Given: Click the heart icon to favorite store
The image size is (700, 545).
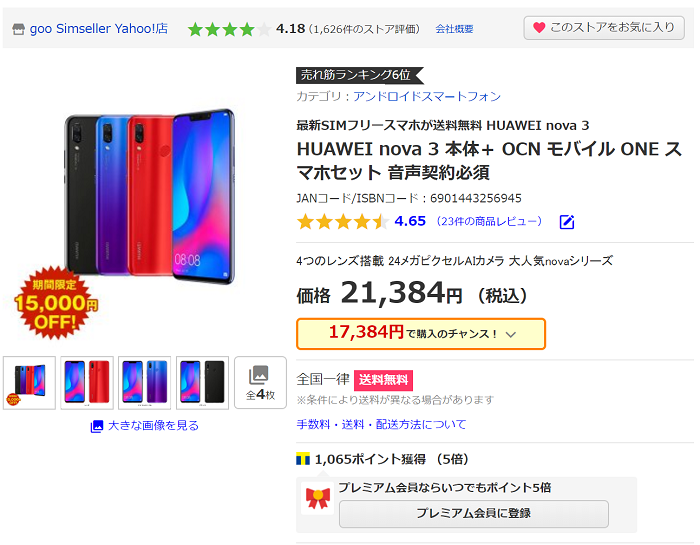Looking at the screenshot, I should tap(539, 28).
